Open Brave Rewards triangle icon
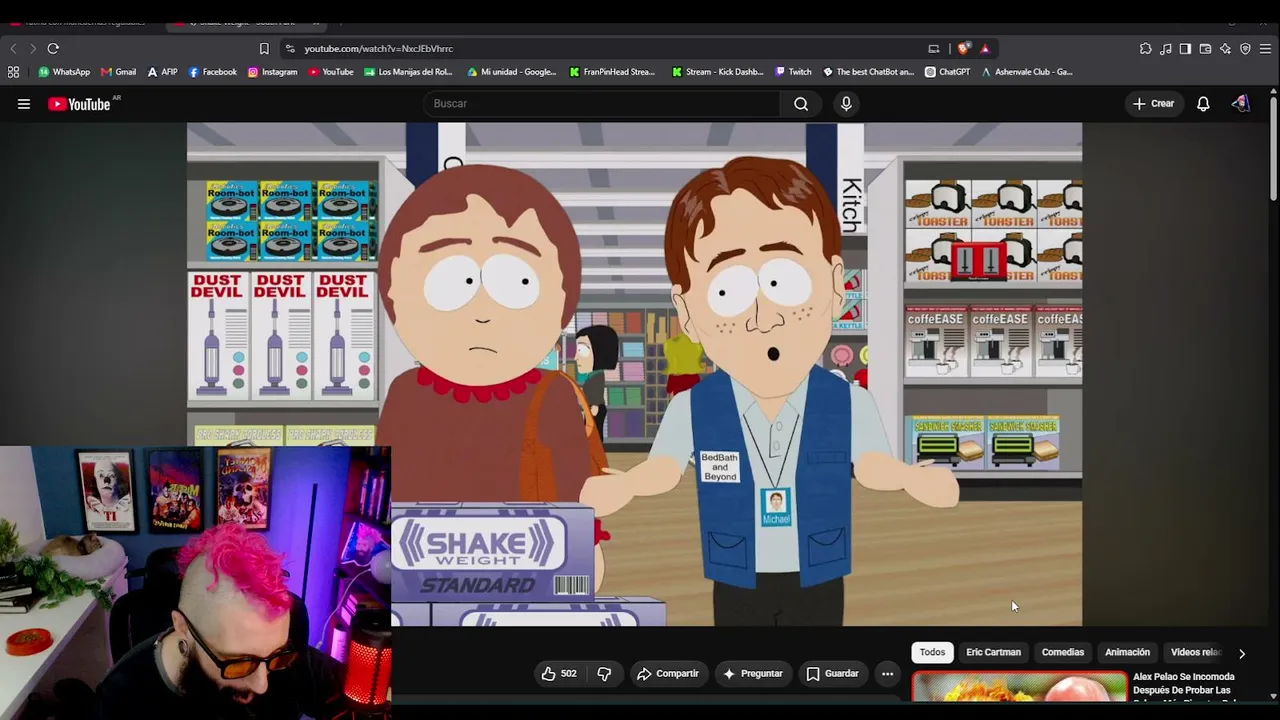This screenshot has height=720, width=1280. pyautogui.click(x=985, y=48)
